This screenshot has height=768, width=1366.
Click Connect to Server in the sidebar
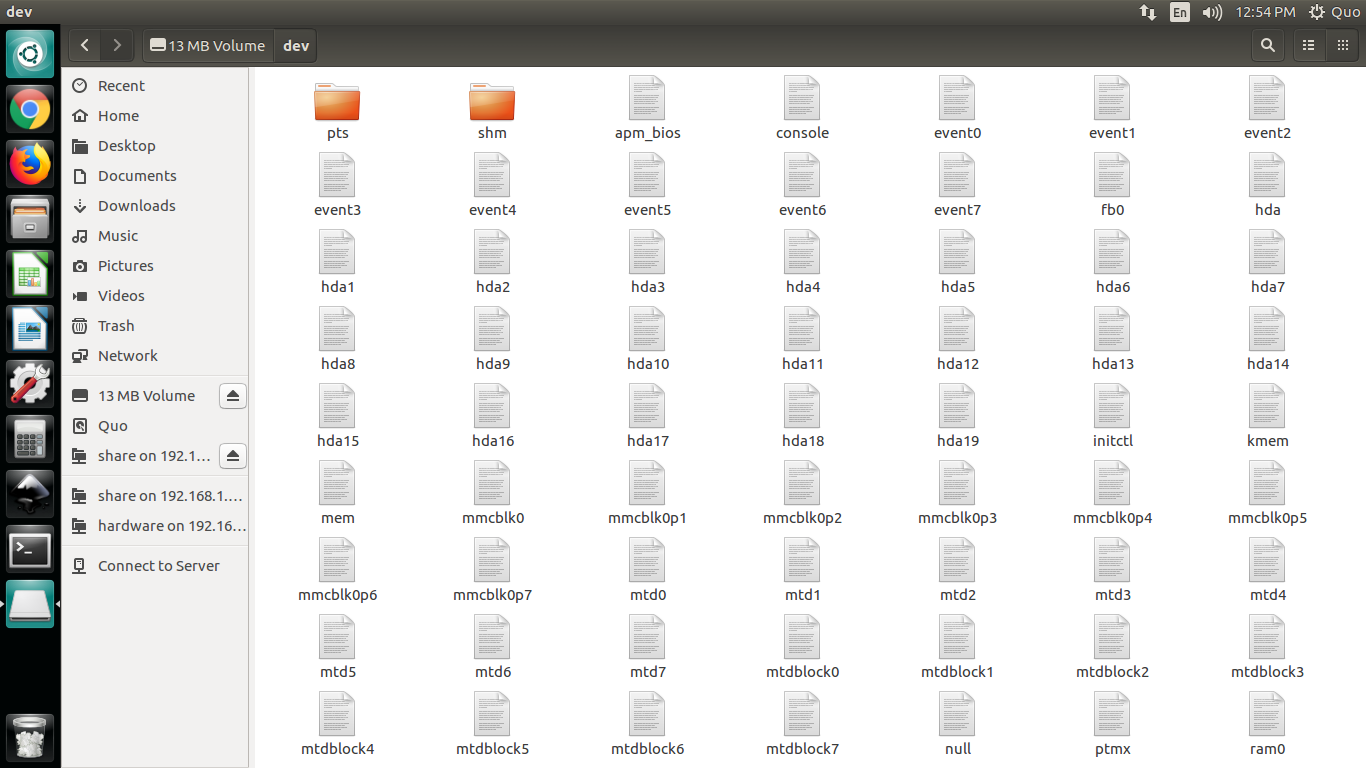pos(158,566)
